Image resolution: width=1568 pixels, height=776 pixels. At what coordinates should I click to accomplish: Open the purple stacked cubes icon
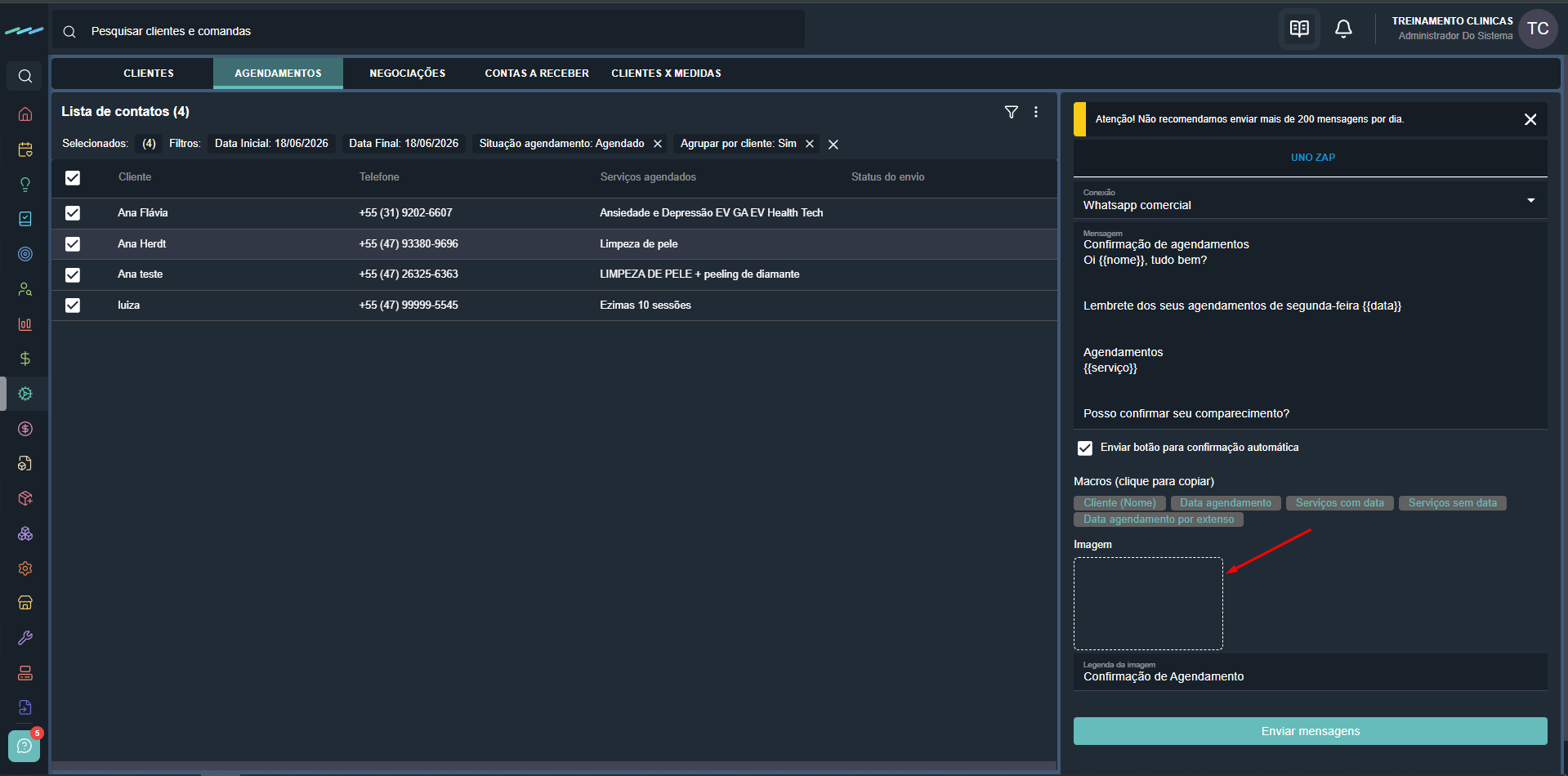(x=25, y=533)
